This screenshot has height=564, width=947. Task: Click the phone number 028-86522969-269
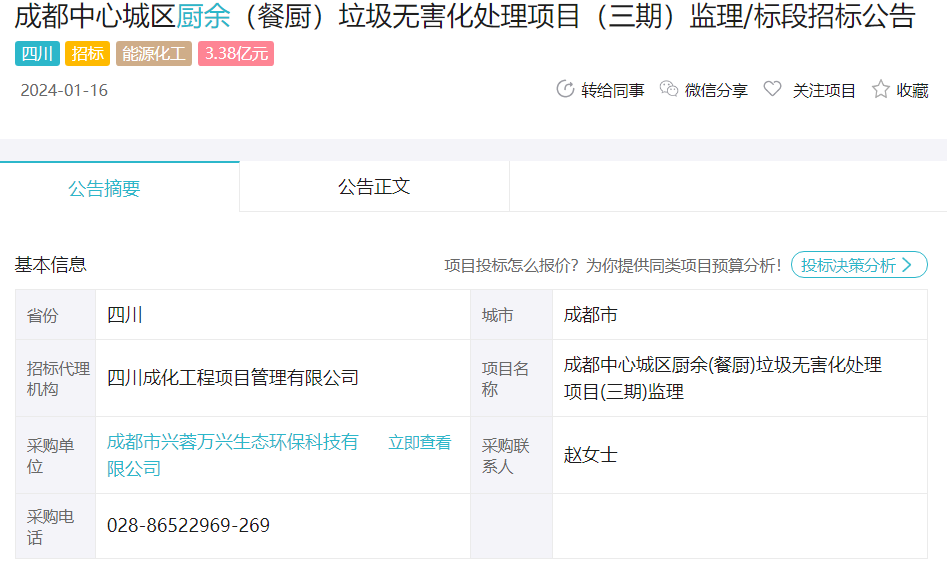click(188, 525)
